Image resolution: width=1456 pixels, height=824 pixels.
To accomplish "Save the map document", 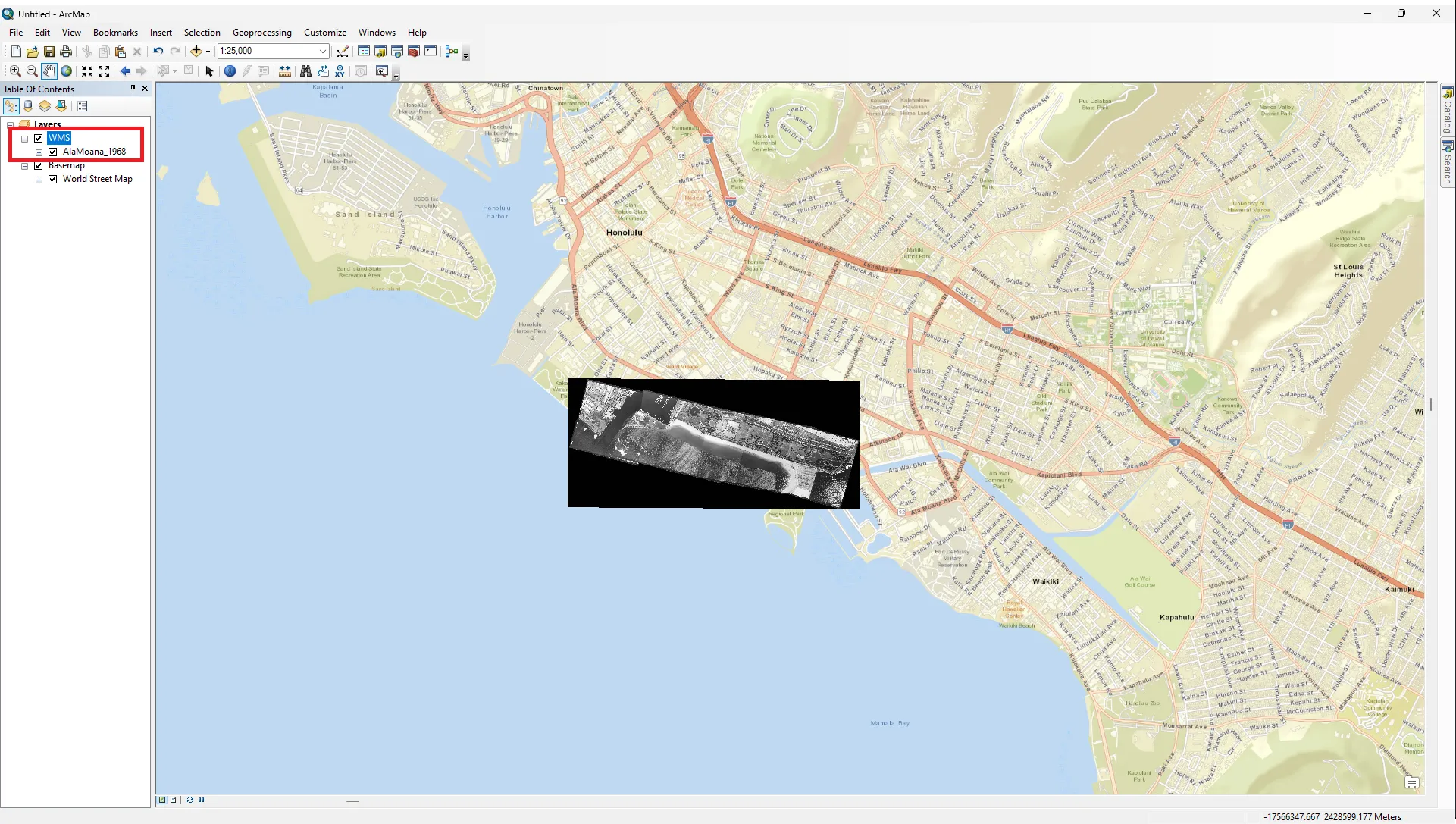I will [x=49, y=52].
